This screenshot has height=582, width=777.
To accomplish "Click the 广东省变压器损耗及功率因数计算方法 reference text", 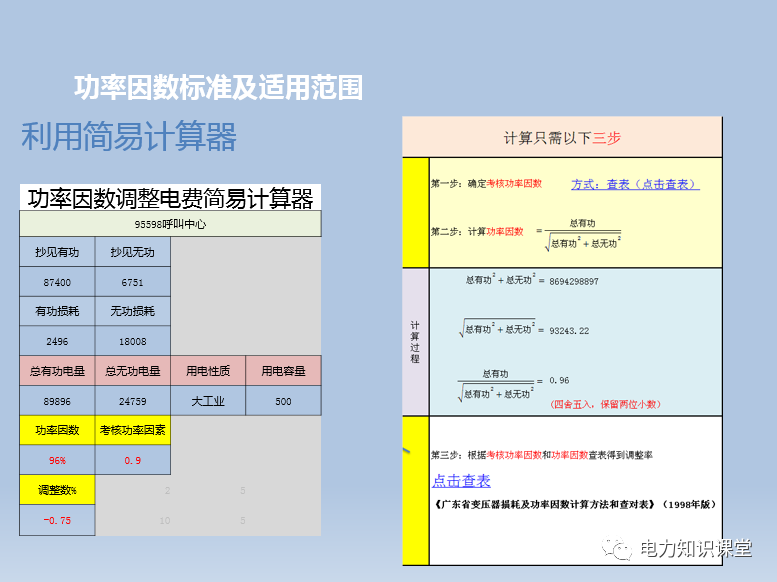I will (x=575, y=504).
